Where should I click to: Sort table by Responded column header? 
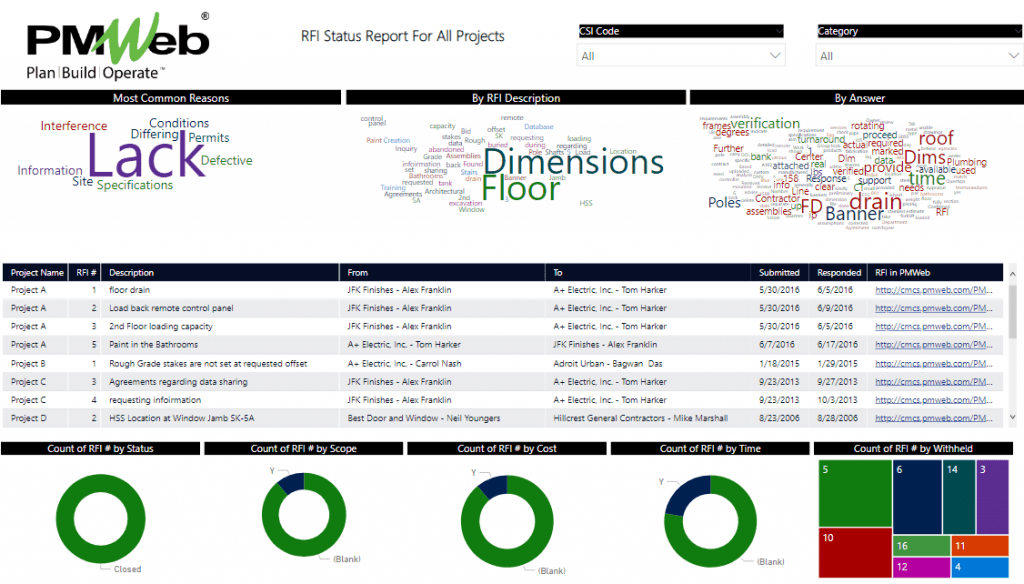[x=839, y=272]
